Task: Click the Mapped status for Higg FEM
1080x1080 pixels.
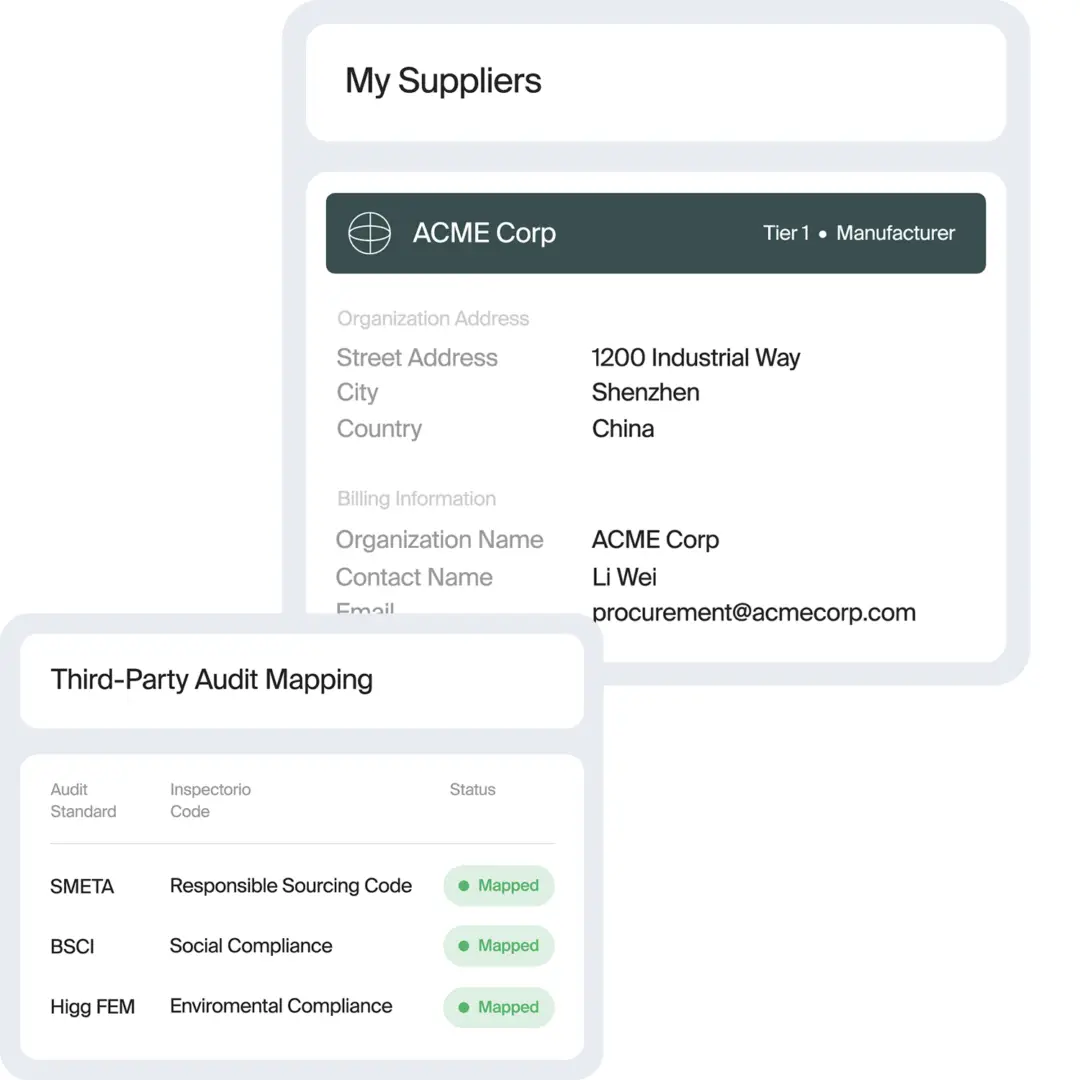Action: click(499, 1007)
